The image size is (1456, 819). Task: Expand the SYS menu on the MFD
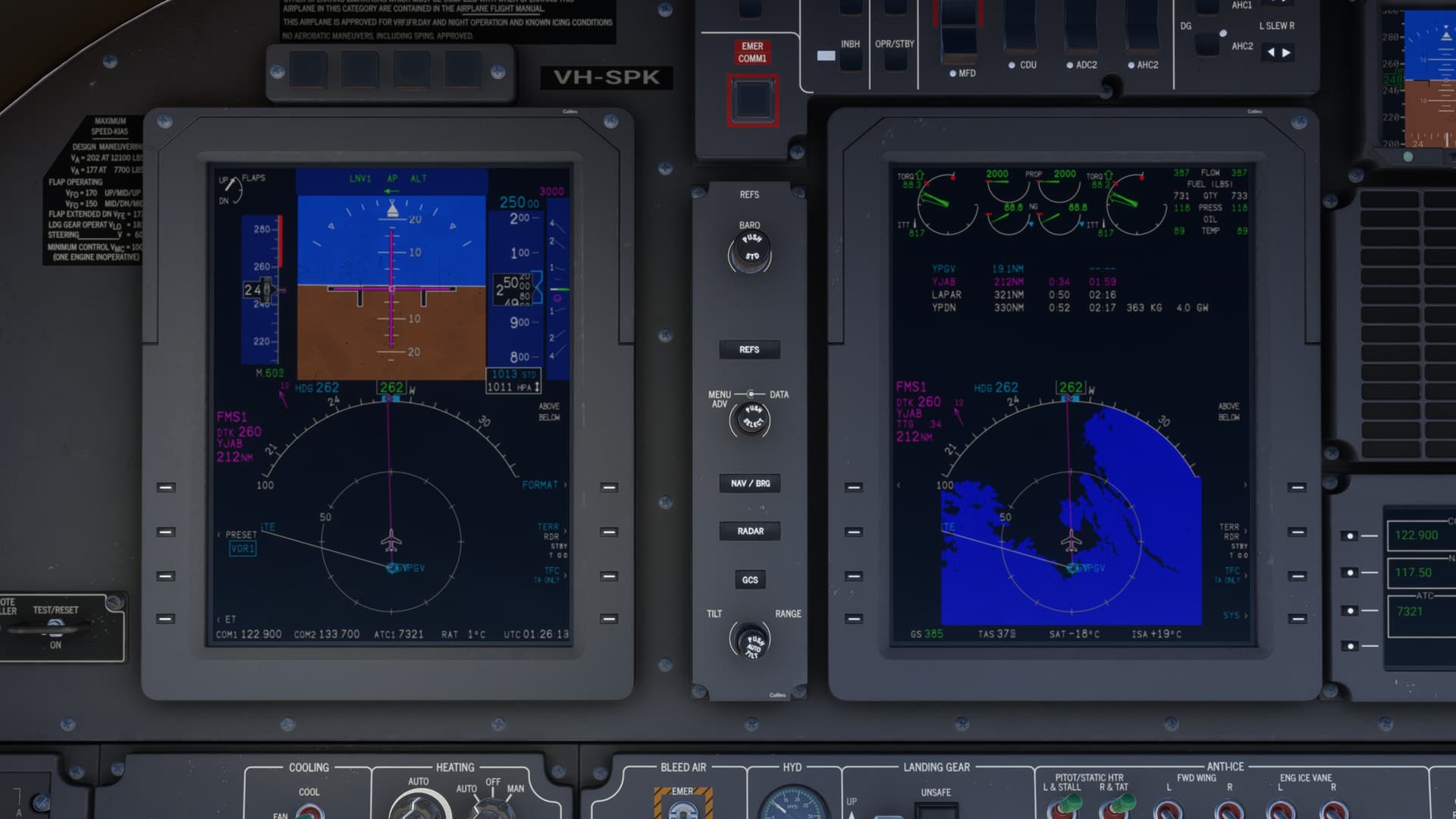point(1235,616)
